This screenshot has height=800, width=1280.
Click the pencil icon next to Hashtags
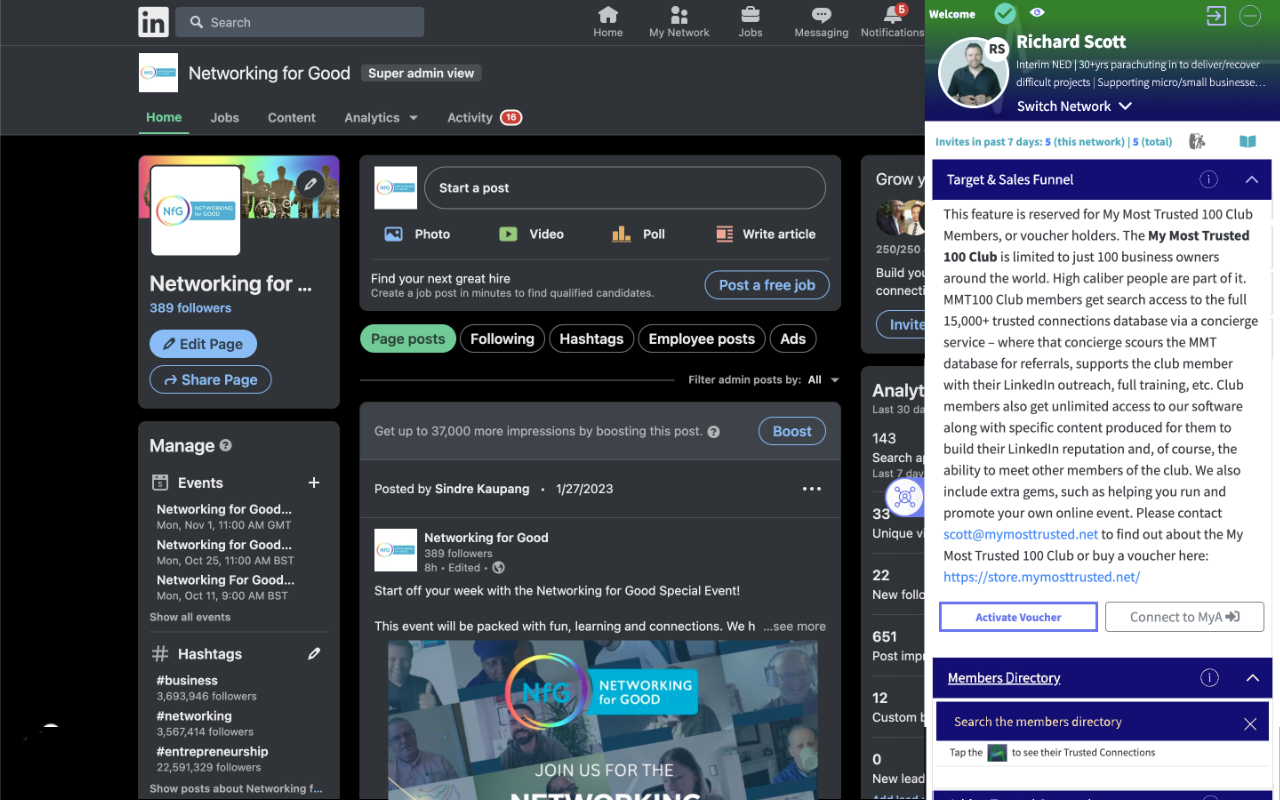pyautogui.click(x=313, y=653)
